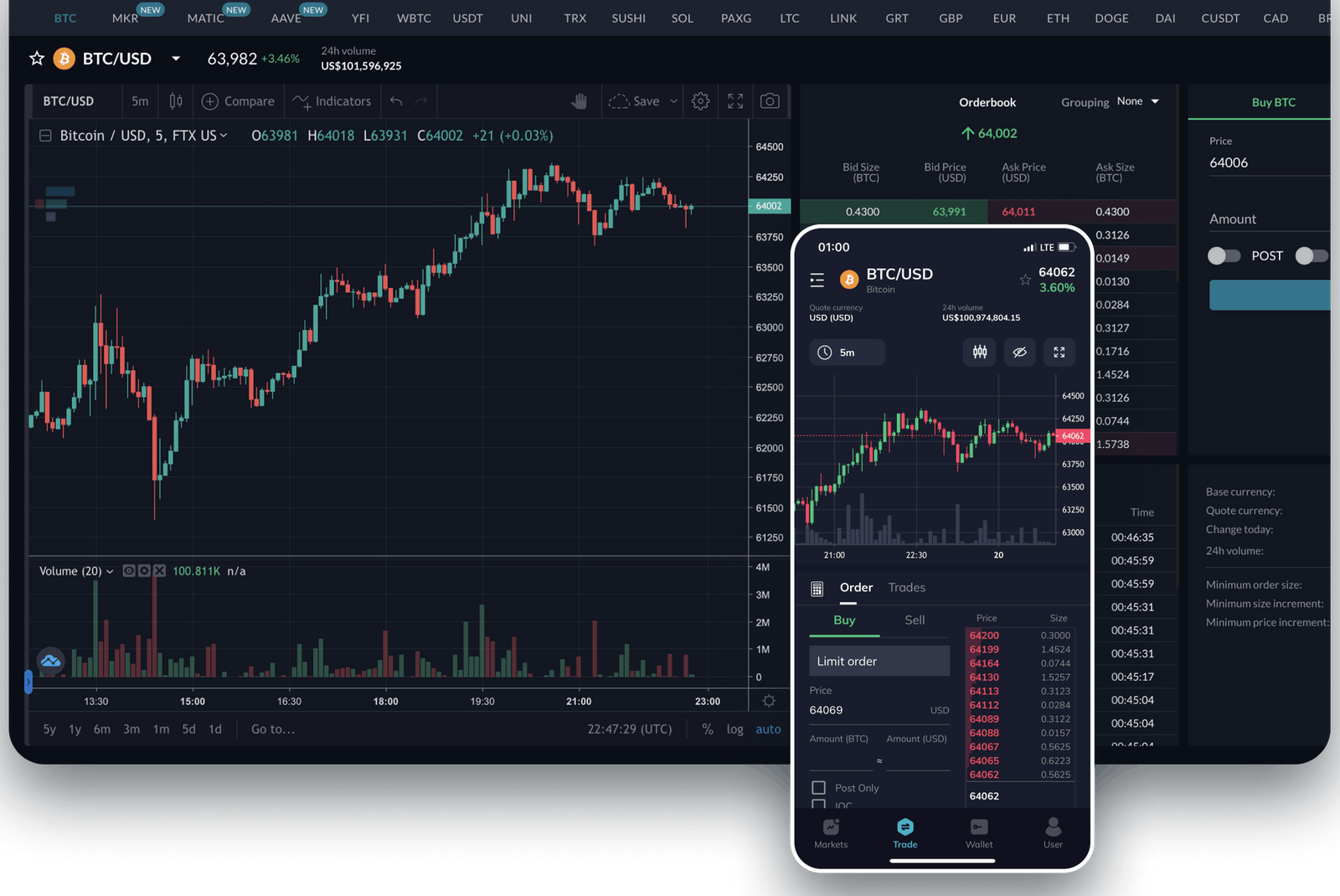Click the teal button under POST toggles
The width and height of the screenshot is (1340, 896).
tap(1270, 296)
